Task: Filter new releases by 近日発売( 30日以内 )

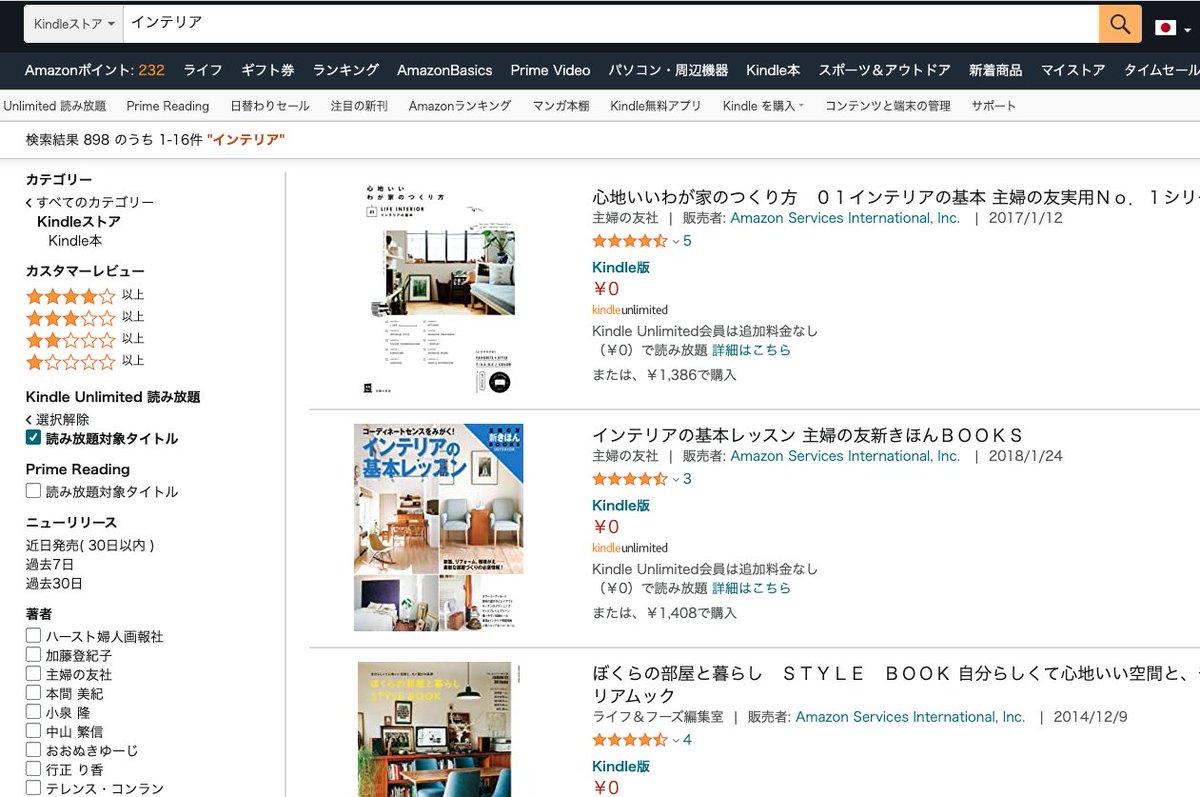Action: (90, 545)
